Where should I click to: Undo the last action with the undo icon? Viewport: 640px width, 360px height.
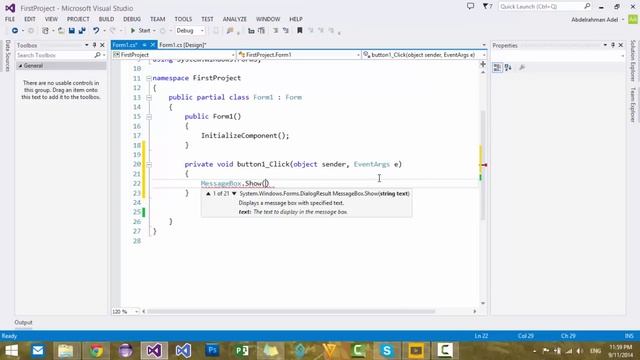click(96, 31)
